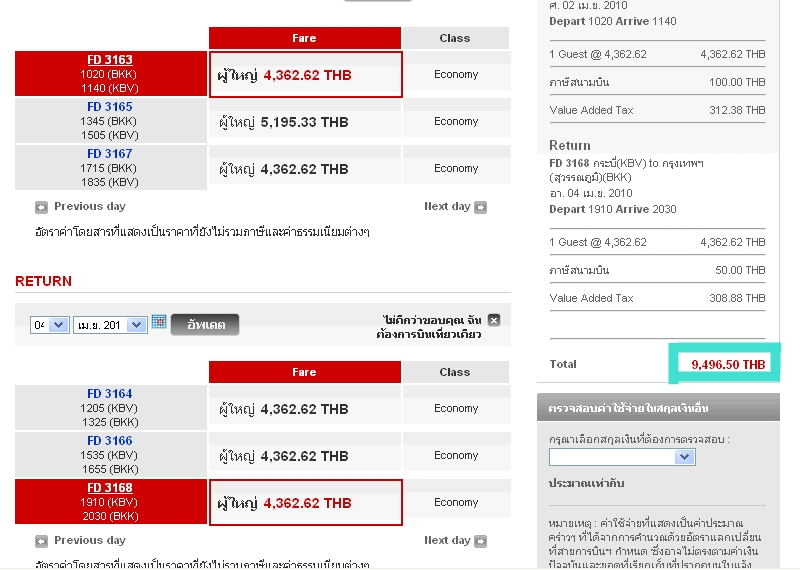Open flight FD 3164 link
This screenshot has width=800, height=570.
coord(110,393)
